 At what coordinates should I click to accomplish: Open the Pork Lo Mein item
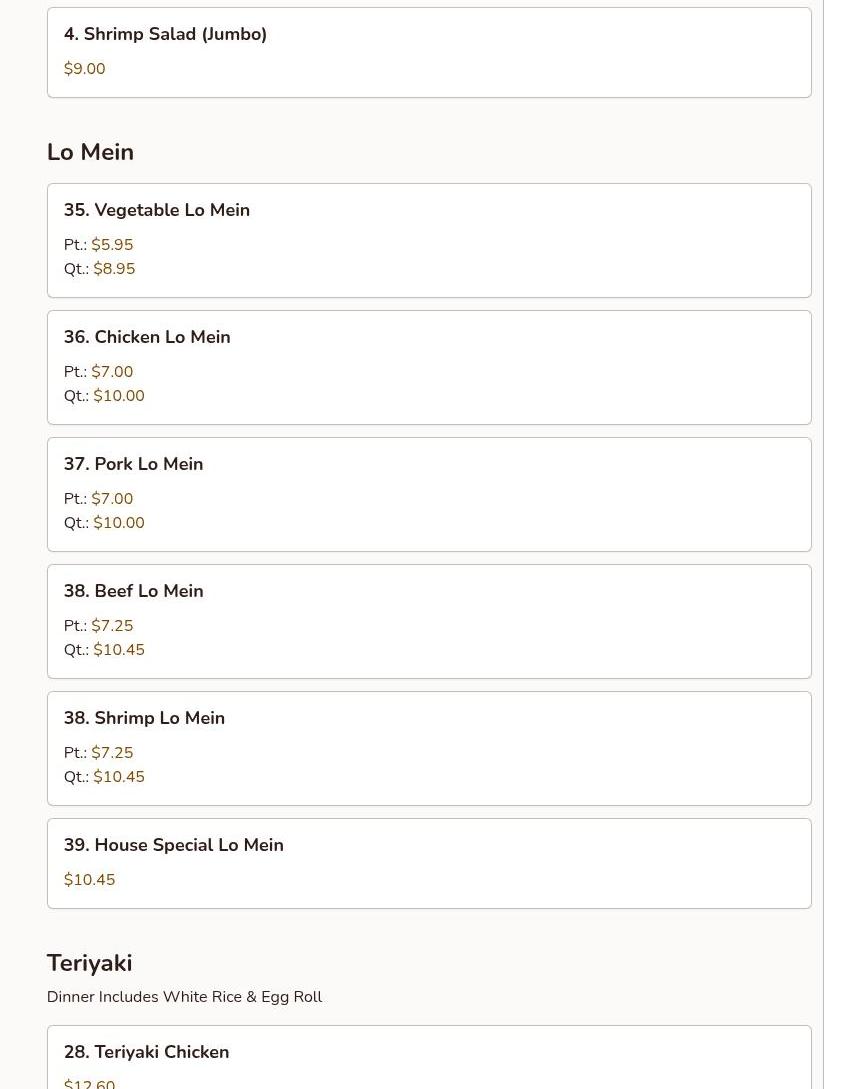133,464
